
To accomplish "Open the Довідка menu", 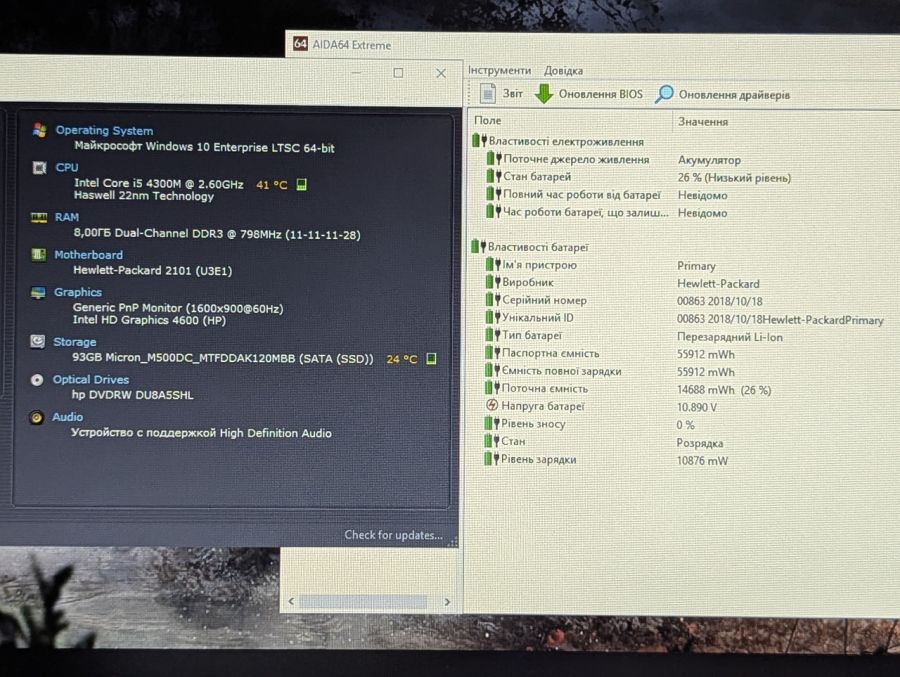I will [x=563, y=71].
